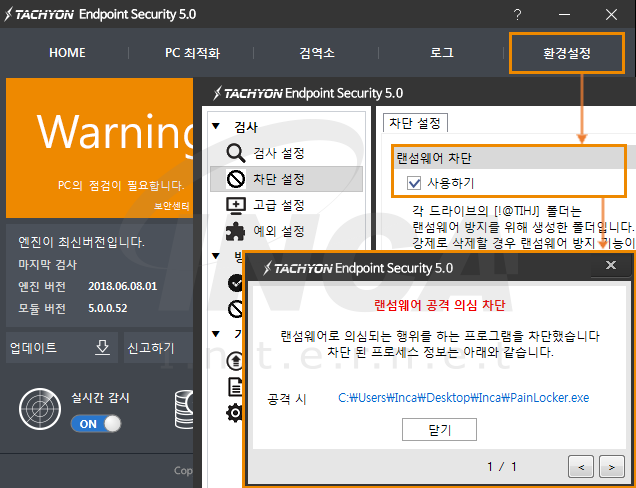Switch to PC 최적화 tab

pos(192,53)
